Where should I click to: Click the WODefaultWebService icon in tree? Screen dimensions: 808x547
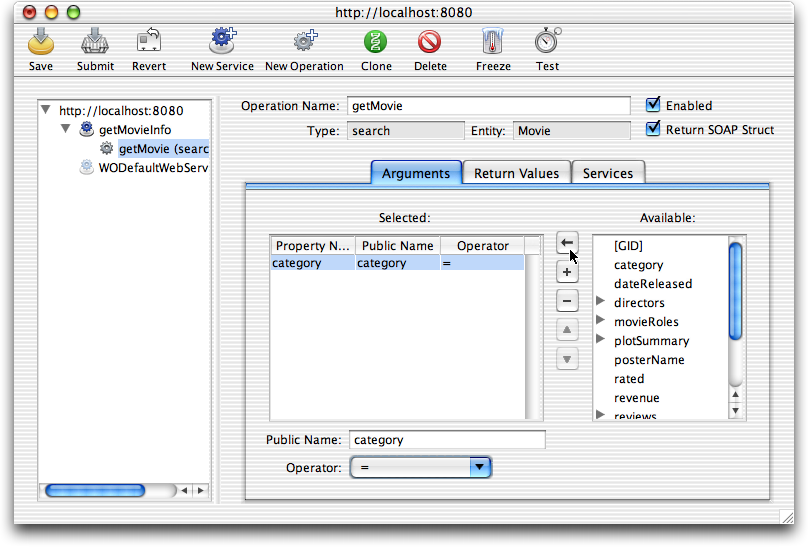coord(87,167)
